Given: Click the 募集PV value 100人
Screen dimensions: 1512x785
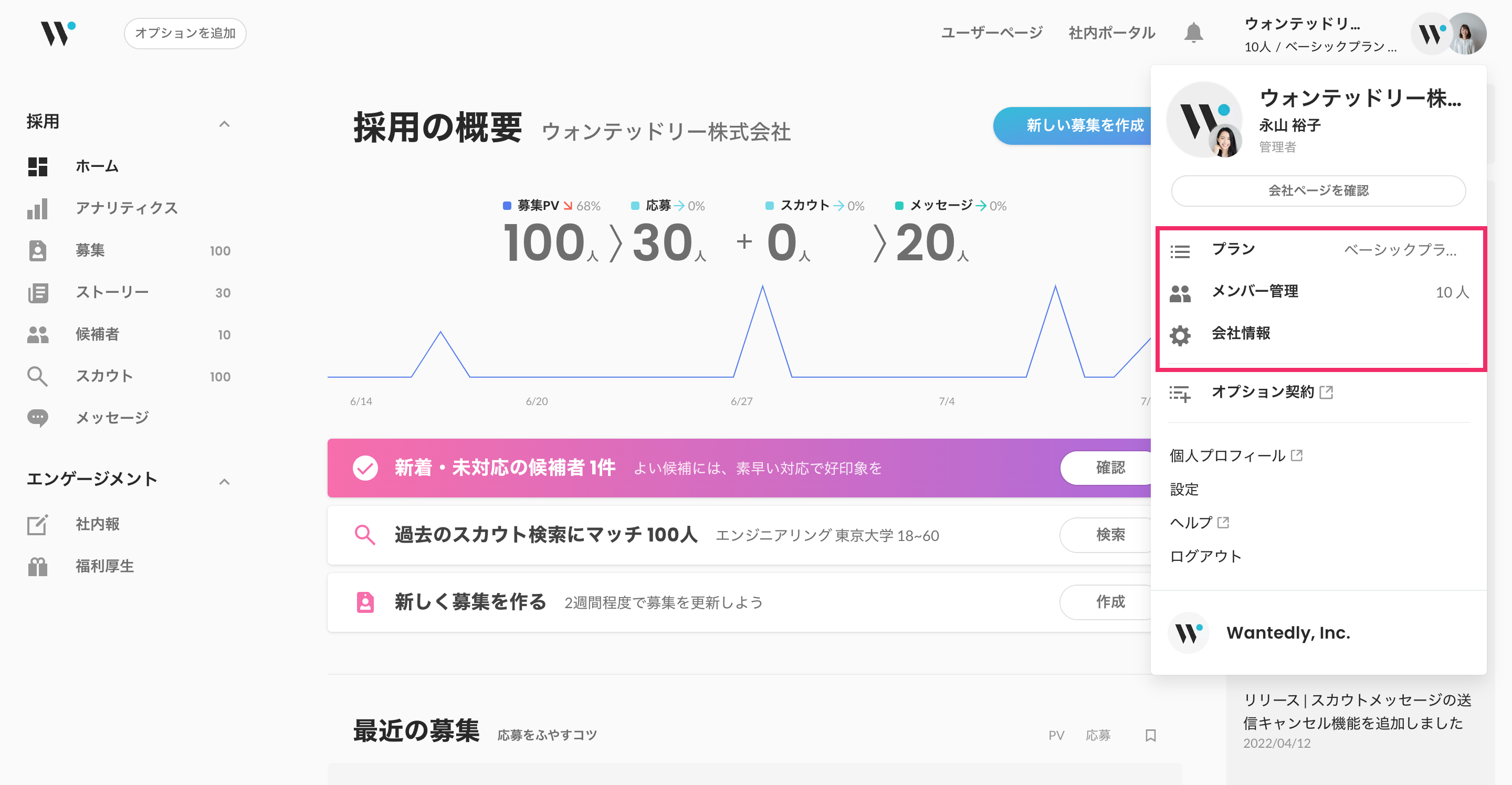Looking at the screenshot, I should click(551, 243).
